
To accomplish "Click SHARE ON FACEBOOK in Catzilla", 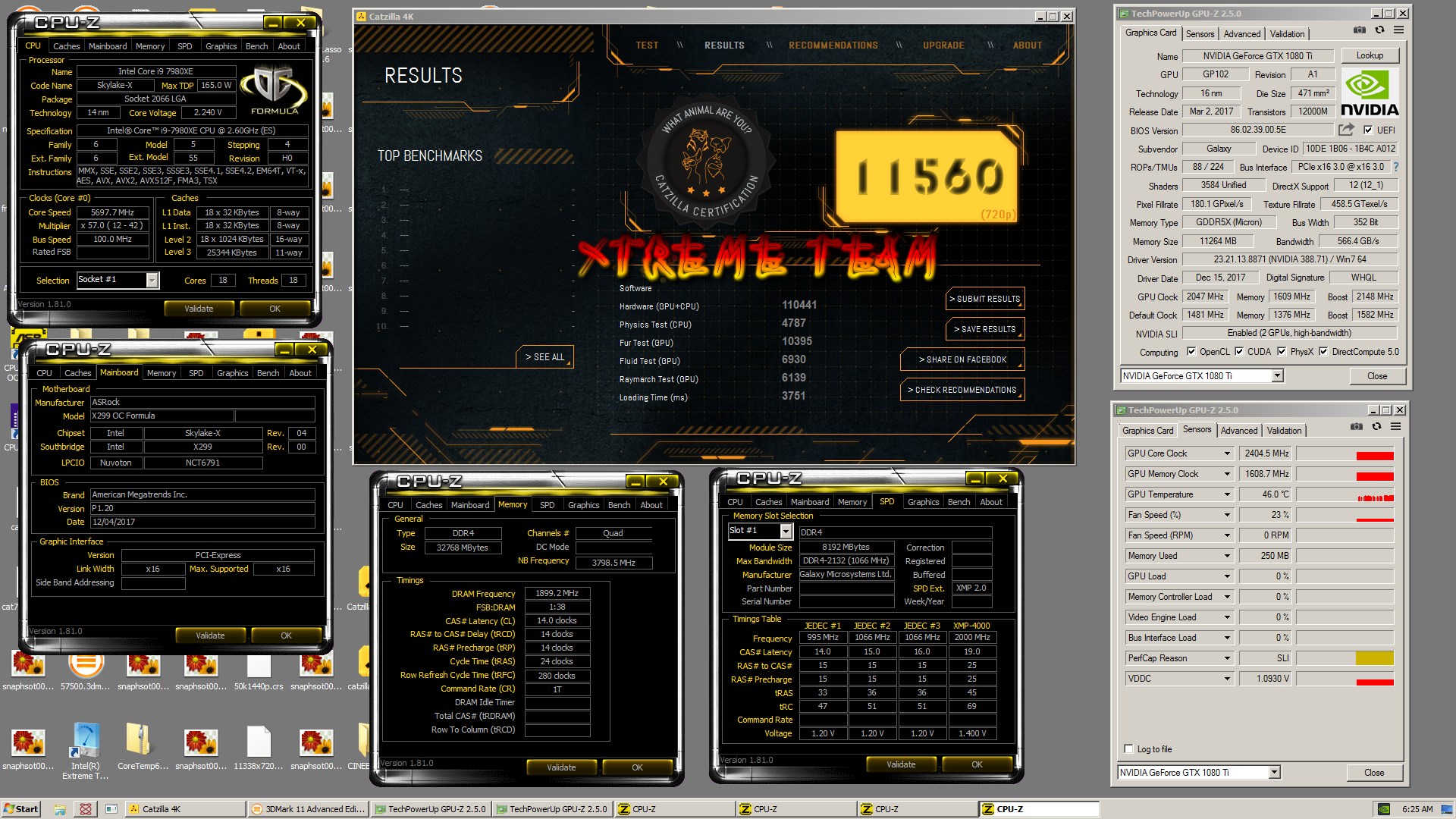I will tap(962, 359).
